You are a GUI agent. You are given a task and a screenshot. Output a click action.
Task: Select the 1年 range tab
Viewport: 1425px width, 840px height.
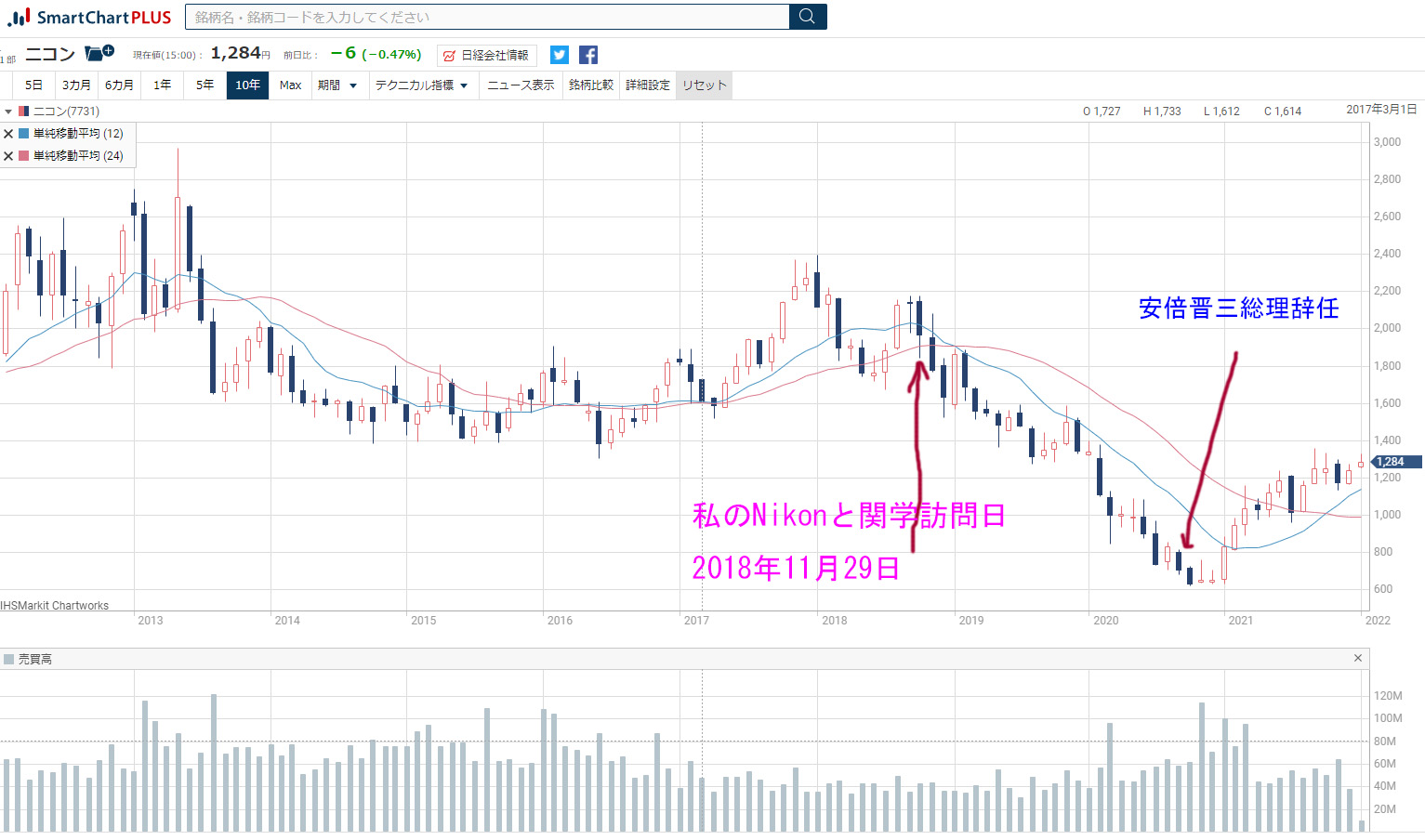(x=162, y=85)
